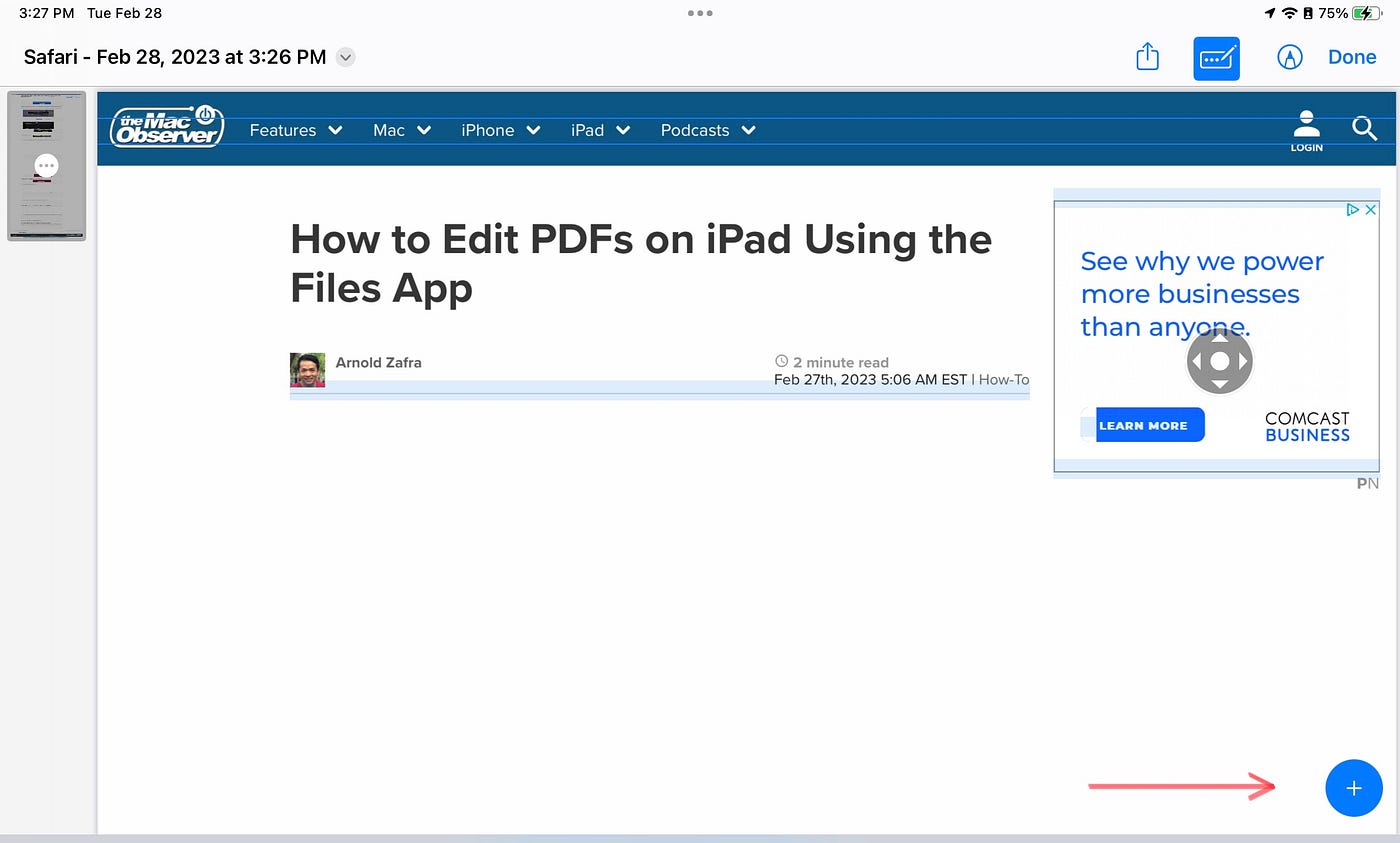
Task: Tap the Share icon in toolbar
Action: [x=1147, y=57]
